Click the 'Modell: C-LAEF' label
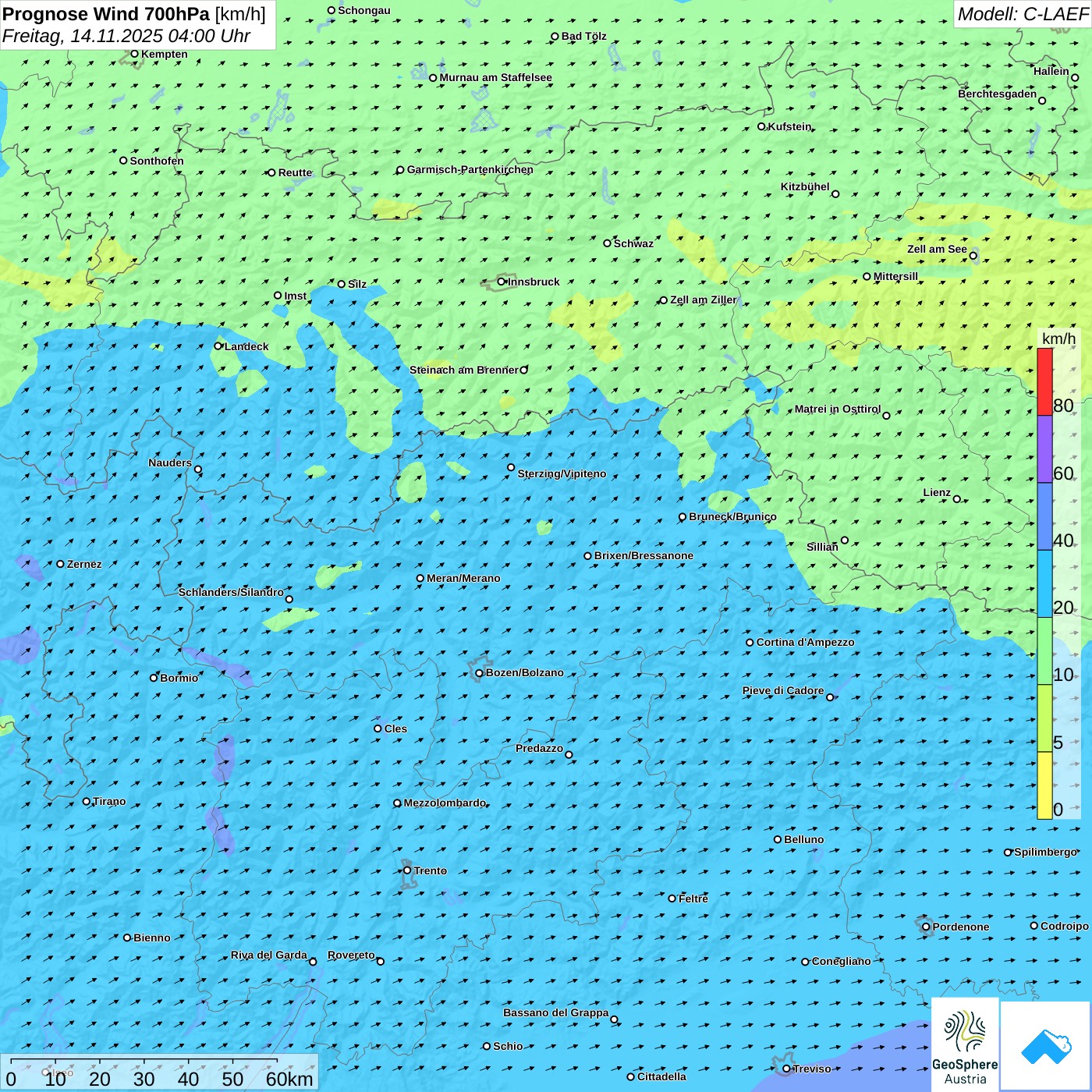1092x1092 pixels. click(1023, 14)
